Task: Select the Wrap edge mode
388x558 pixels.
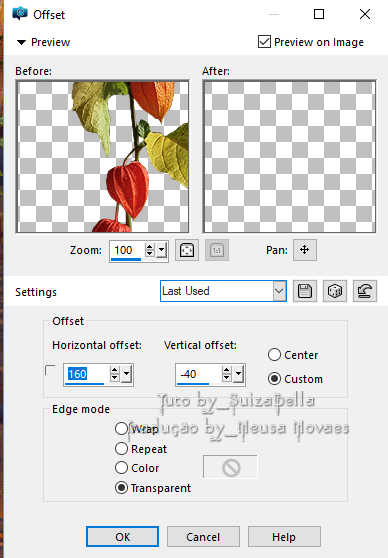Action: pos(121,428)
